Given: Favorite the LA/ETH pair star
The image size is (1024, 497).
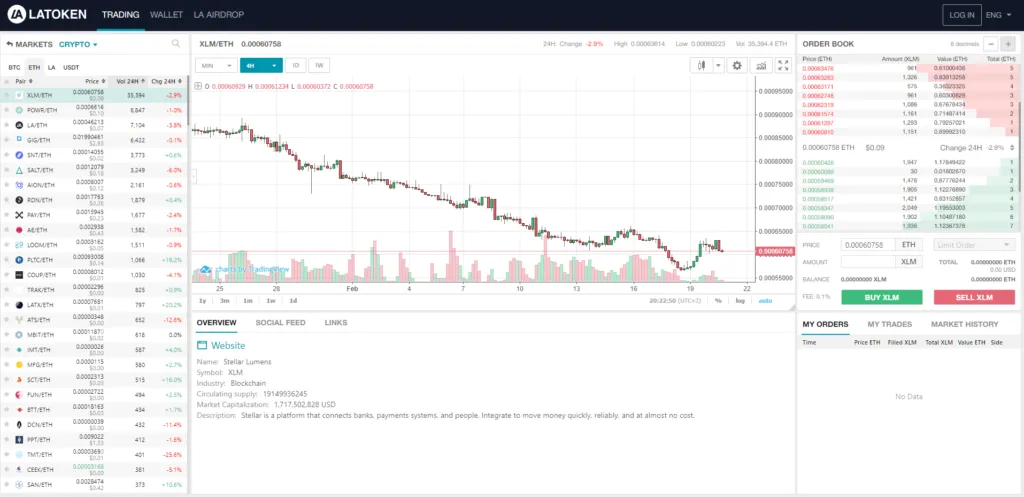Looking at the screenshot, I should click(x=7, y=125).
